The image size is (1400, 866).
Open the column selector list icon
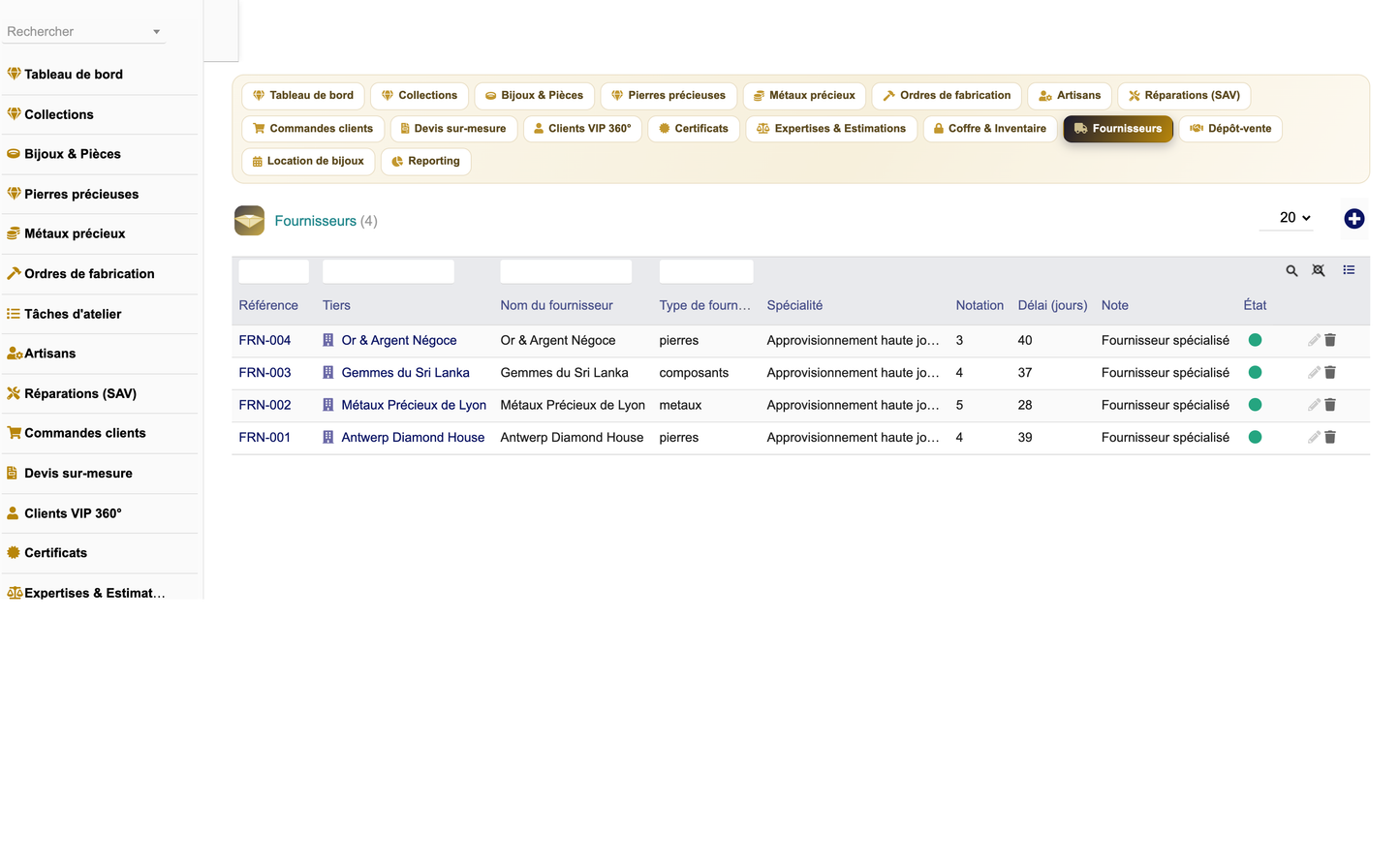[x=1349, y=270]
